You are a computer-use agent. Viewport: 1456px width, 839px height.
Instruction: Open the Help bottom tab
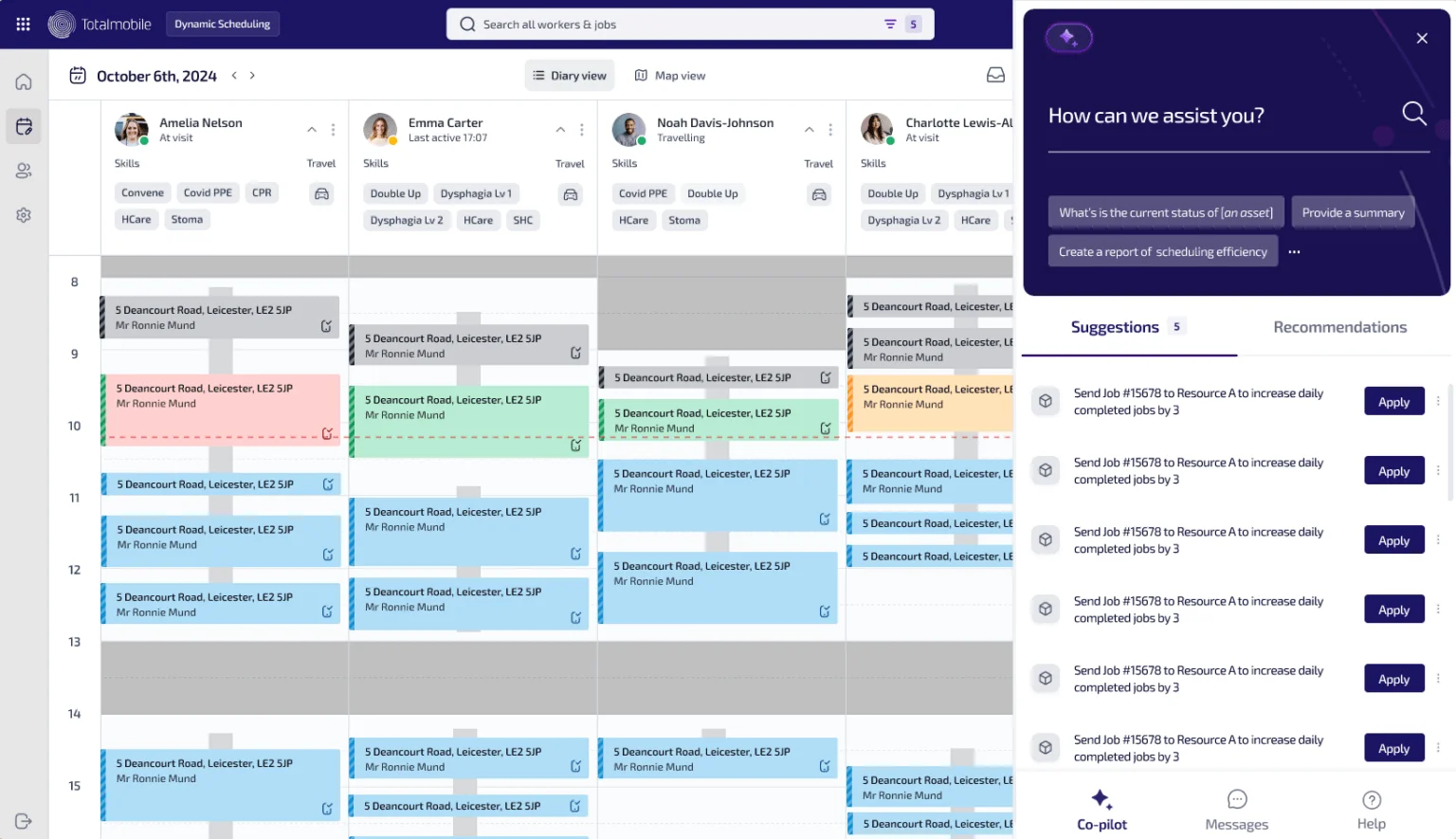pyautogui.click(x=1371, y=811)
